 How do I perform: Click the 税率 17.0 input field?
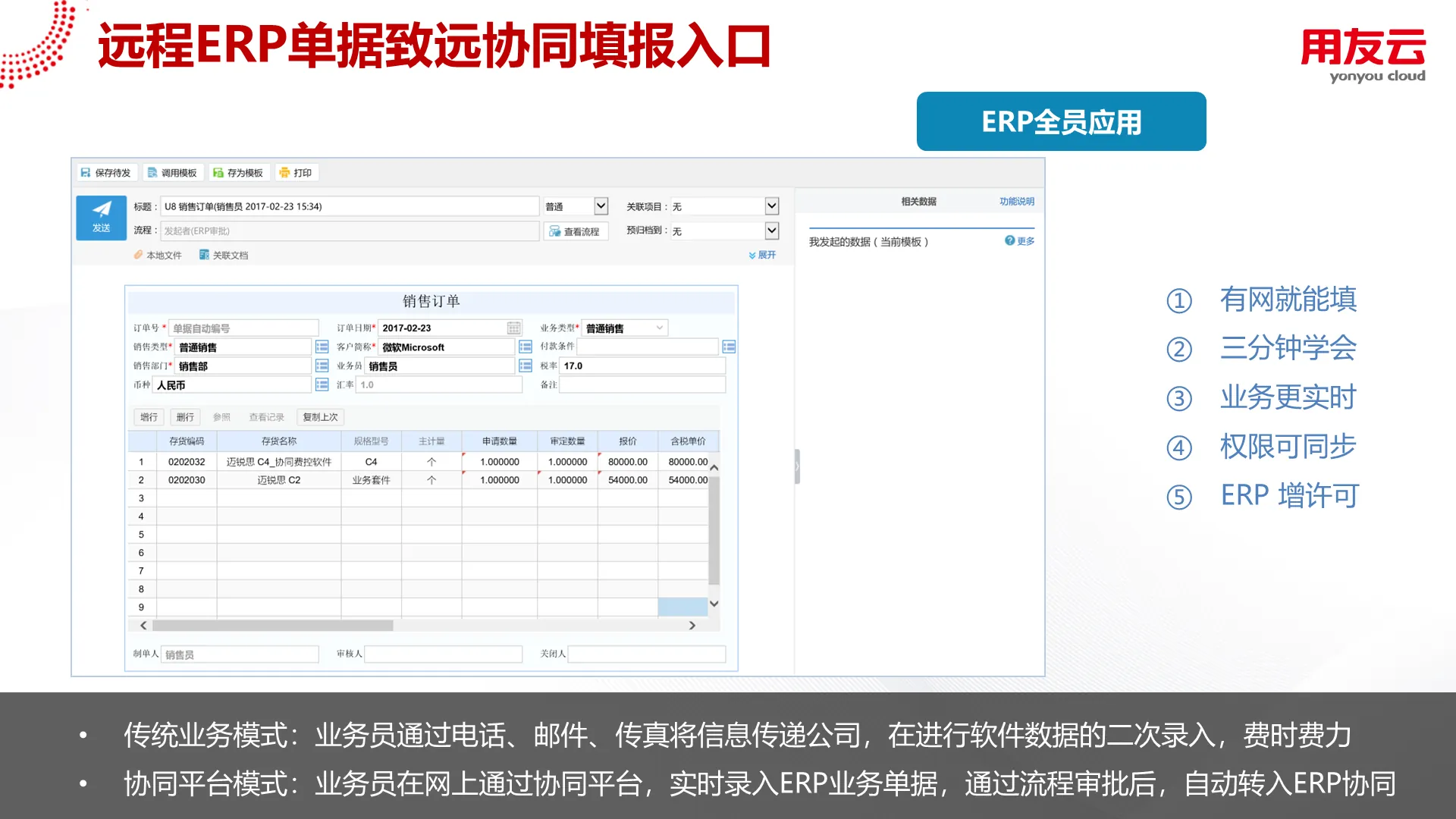click(x=642, y=366)
